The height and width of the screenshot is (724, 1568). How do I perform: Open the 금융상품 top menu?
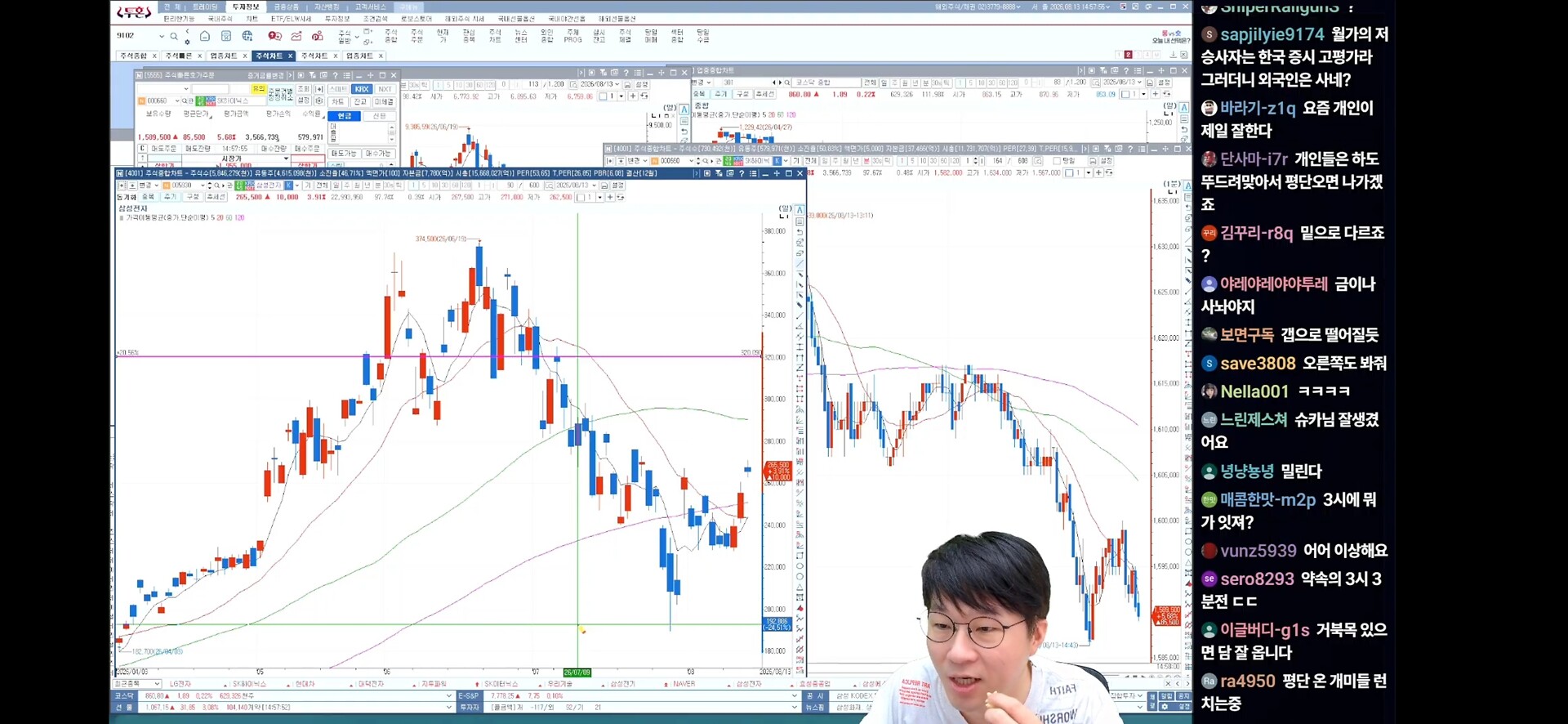tap(286, 7)
